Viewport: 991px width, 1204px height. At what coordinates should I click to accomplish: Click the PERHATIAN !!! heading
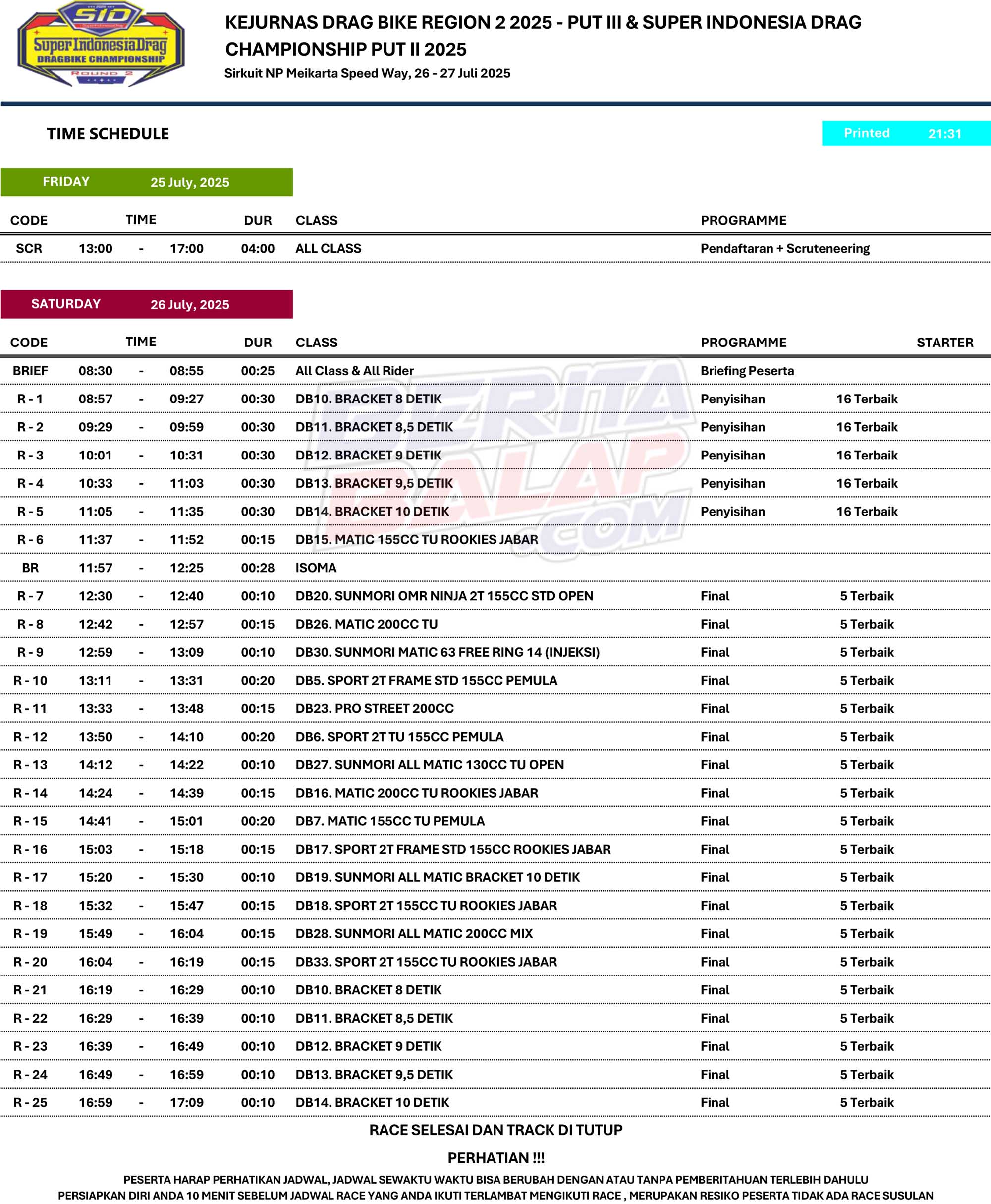(495, 1158)
